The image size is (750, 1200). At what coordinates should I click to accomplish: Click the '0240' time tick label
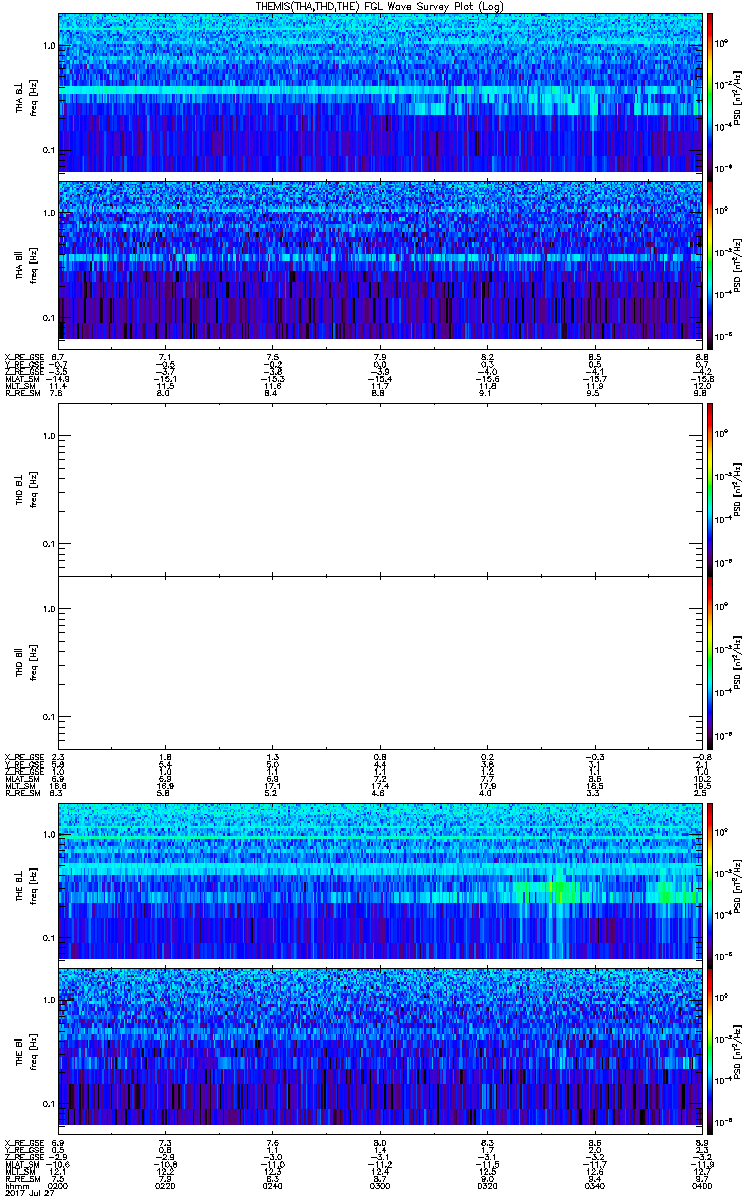(x=273, y=1185)
